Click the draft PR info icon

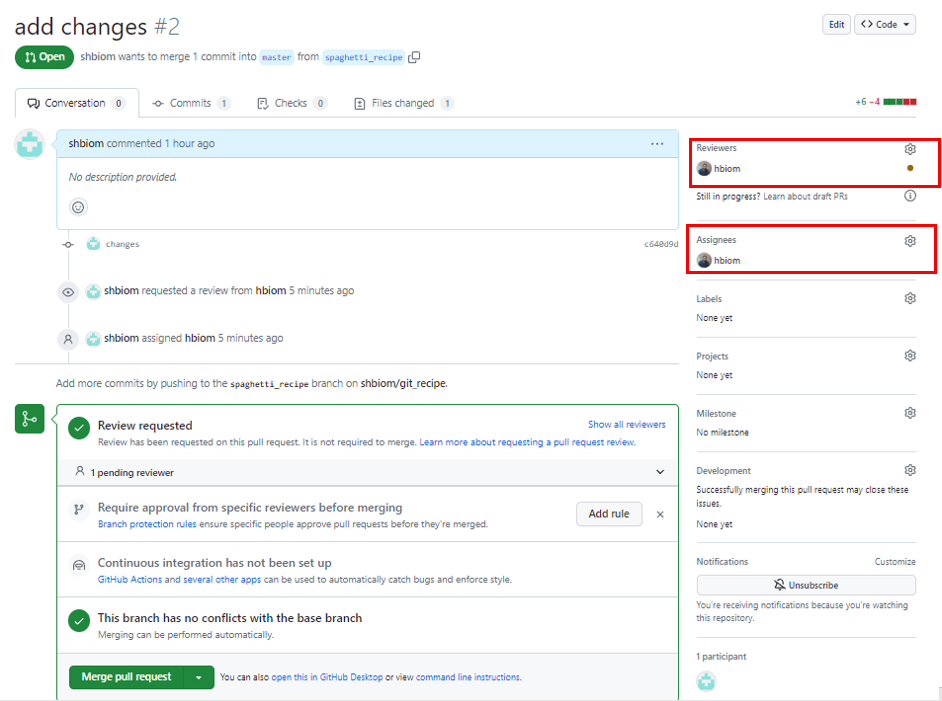tap(910, 196)
